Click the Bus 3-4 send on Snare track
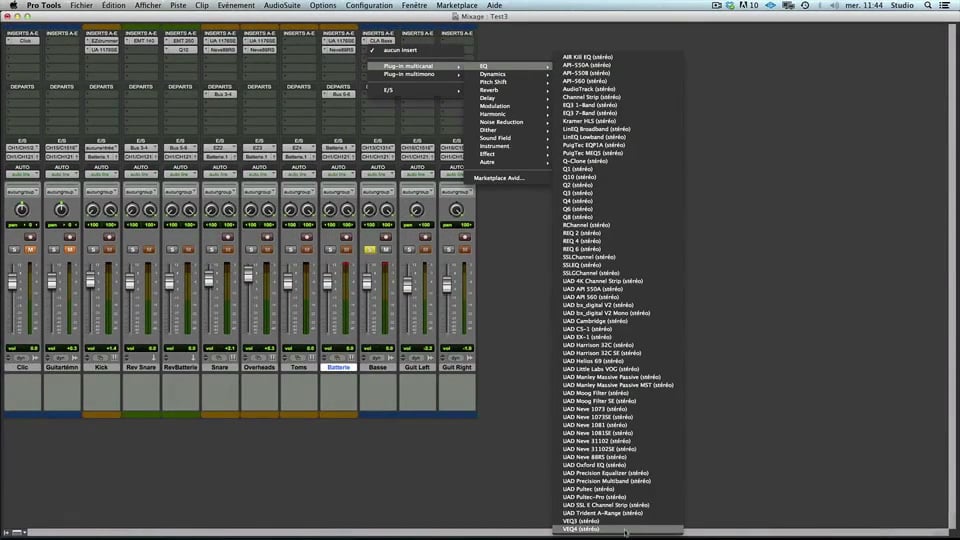This screenshot has height=540, width=960. click(220, 94)
